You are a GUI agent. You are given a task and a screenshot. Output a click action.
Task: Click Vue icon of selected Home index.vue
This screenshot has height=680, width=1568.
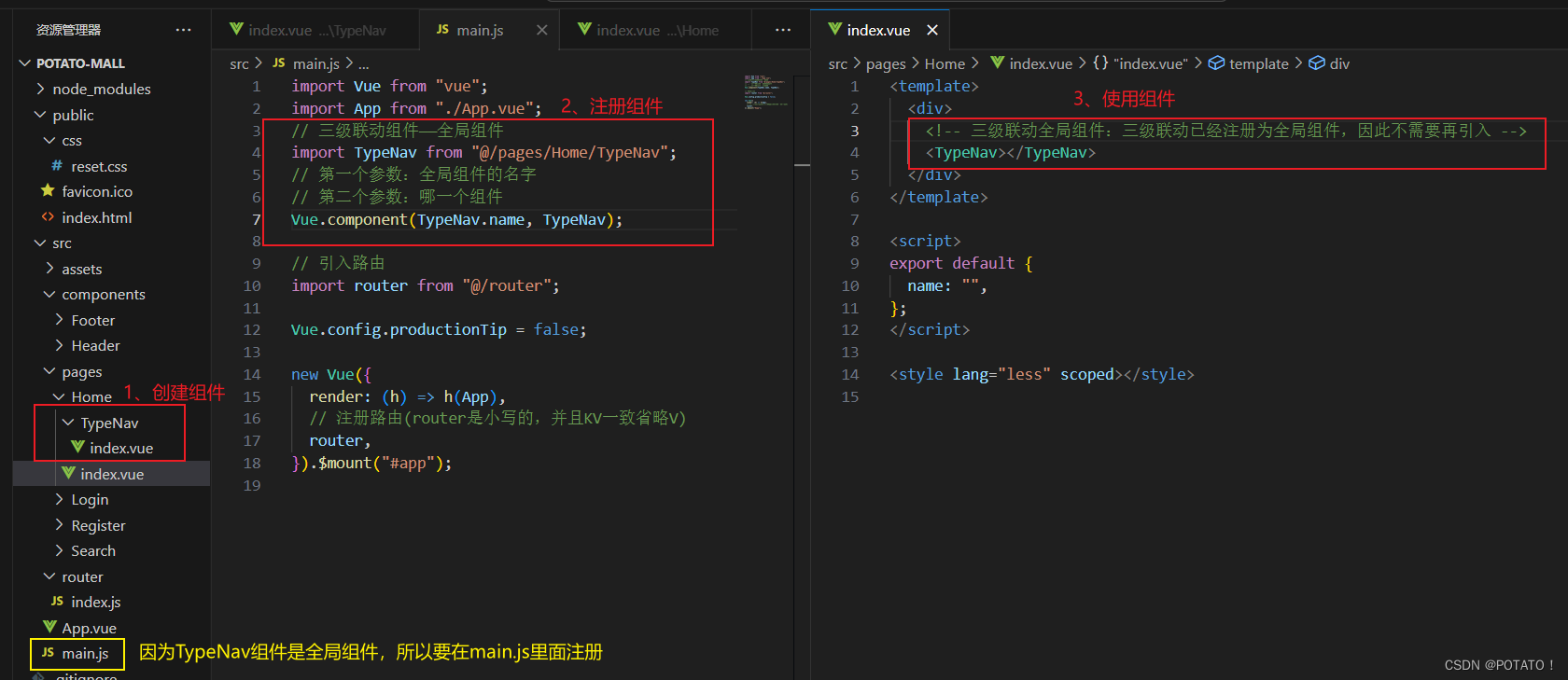68,473
